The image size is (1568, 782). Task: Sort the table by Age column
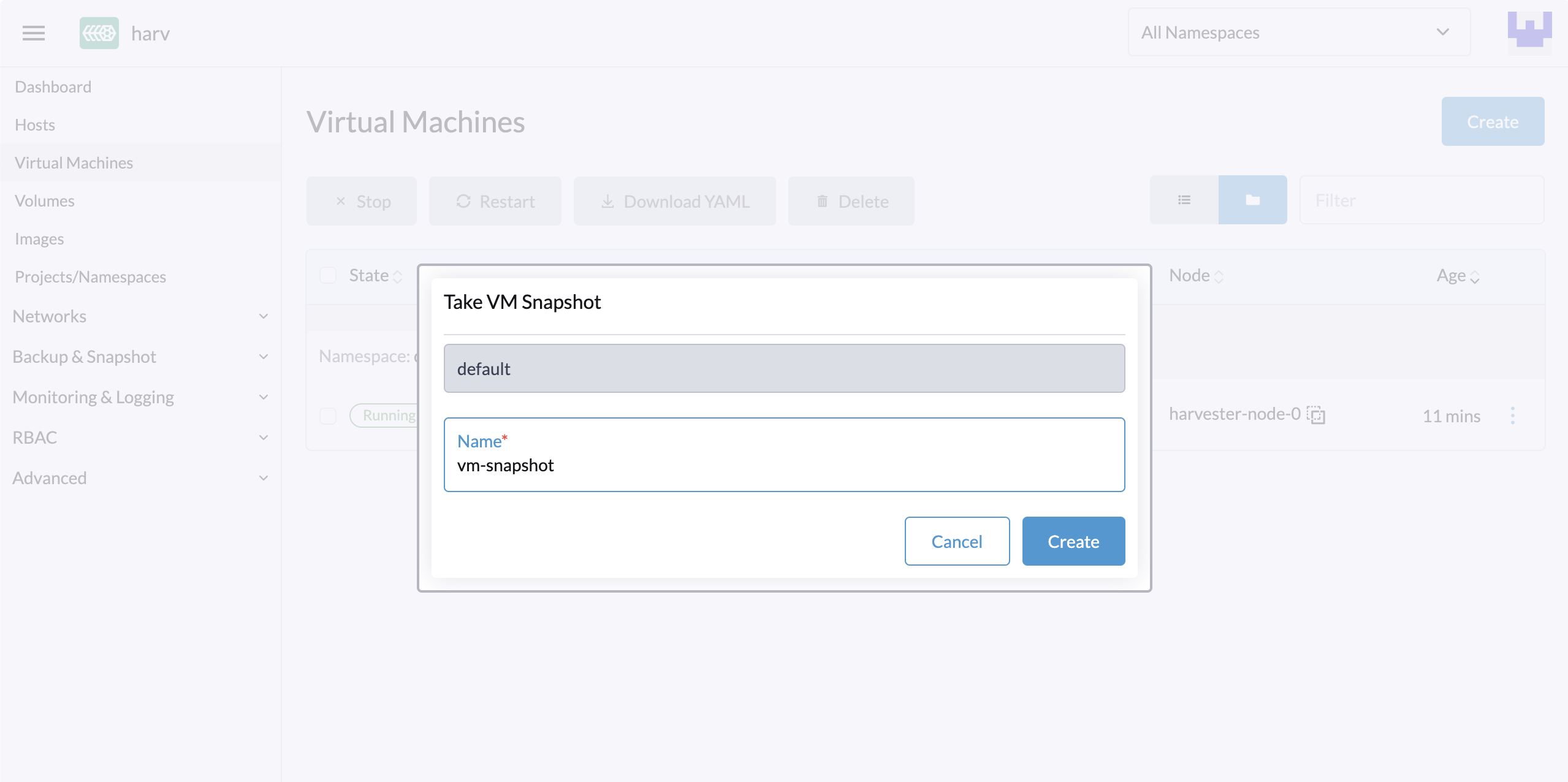point(1458,276)
